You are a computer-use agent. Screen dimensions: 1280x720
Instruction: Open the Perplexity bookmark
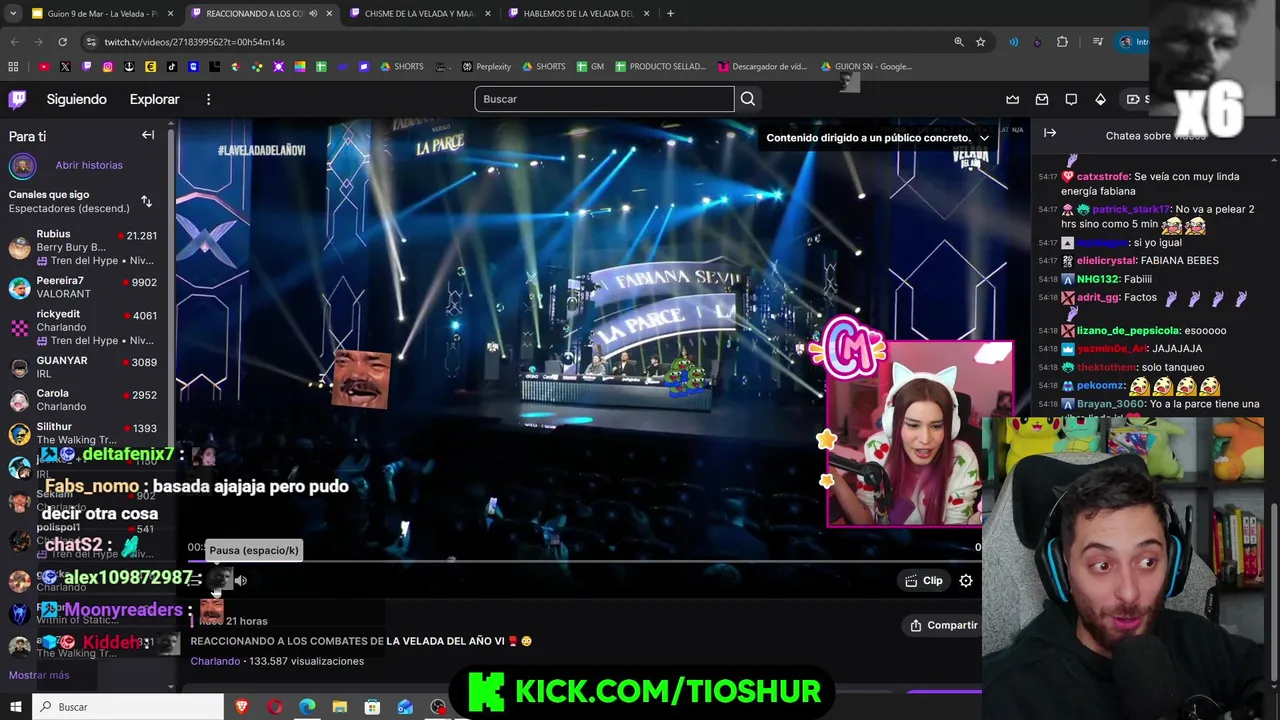pyautogui.click(x=486, y=67)
